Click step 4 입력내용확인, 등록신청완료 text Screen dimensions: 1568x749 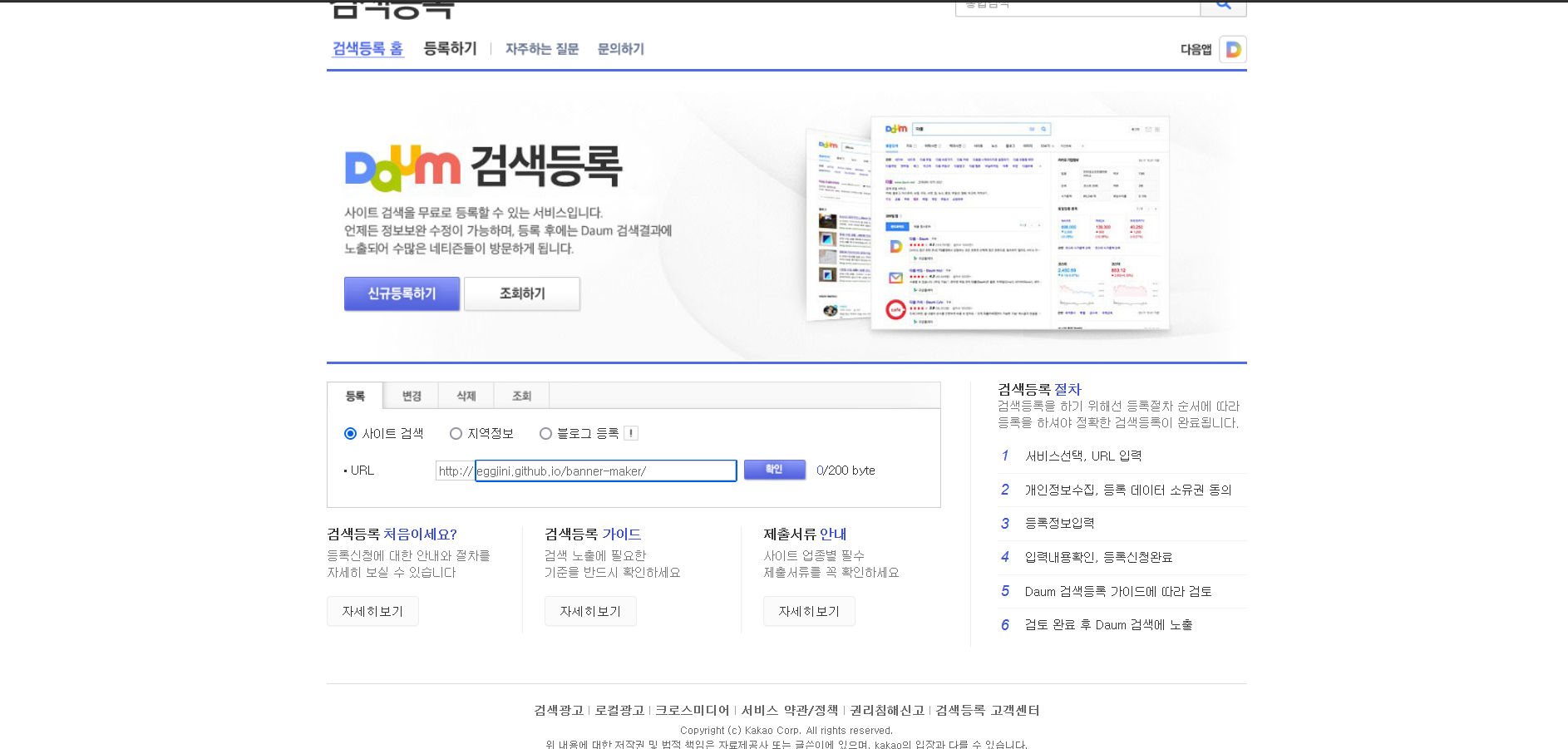click(1098, 557)
